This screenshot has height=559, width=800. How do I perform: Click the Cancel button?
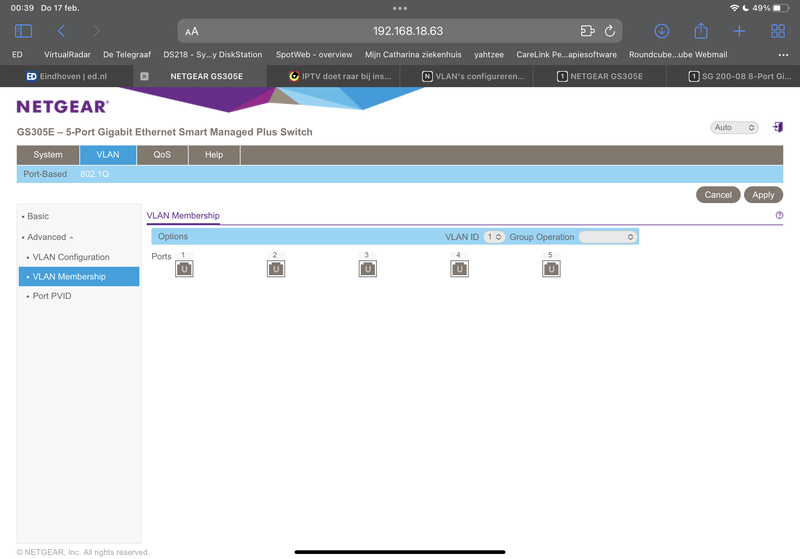pyautogui.click(x=718, y=195)
